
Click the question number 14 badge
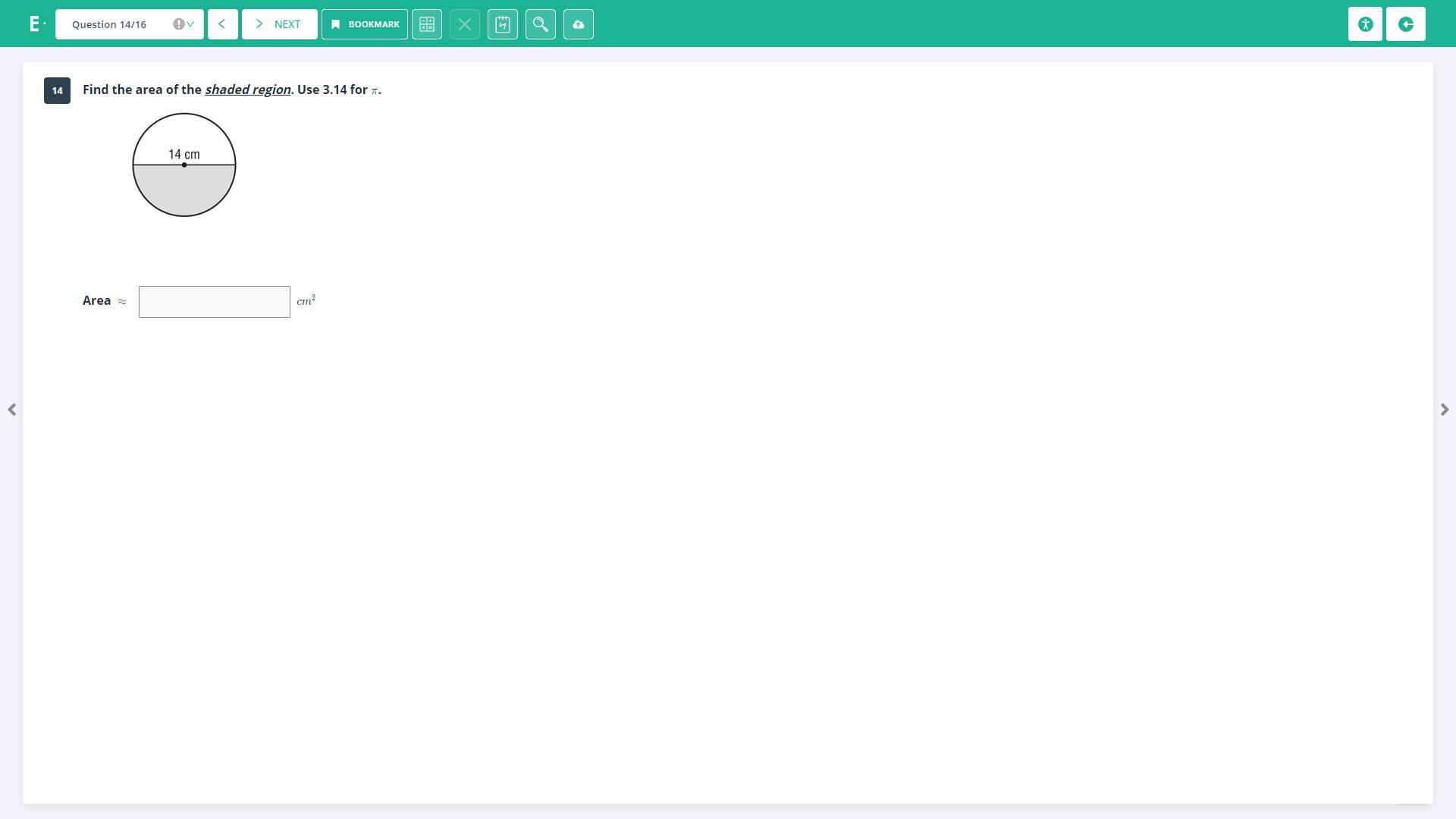(x=57, y=90)
